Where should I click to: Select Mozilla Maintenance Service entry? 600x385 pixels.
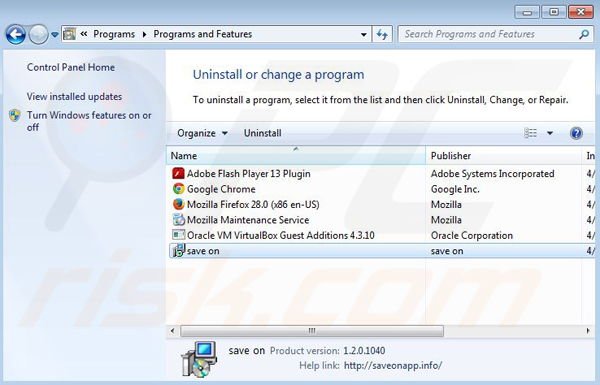(x=248, y=220)
